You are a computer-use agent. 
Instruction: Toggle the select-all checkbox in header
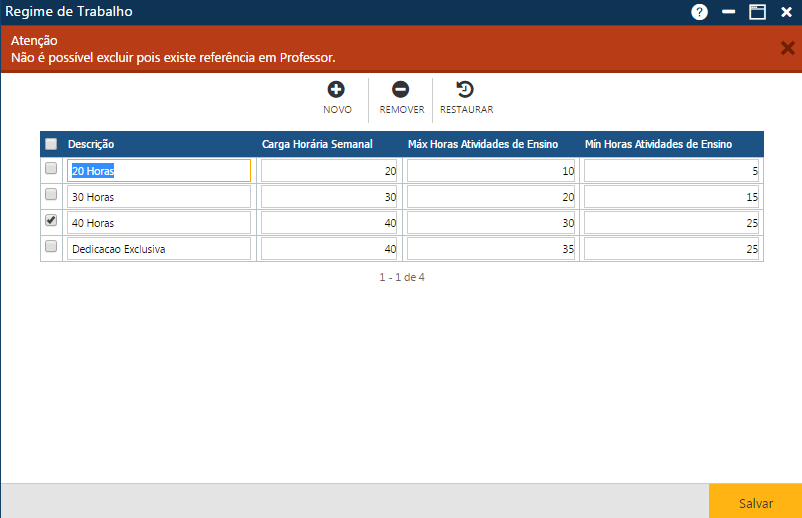(51, 144)
